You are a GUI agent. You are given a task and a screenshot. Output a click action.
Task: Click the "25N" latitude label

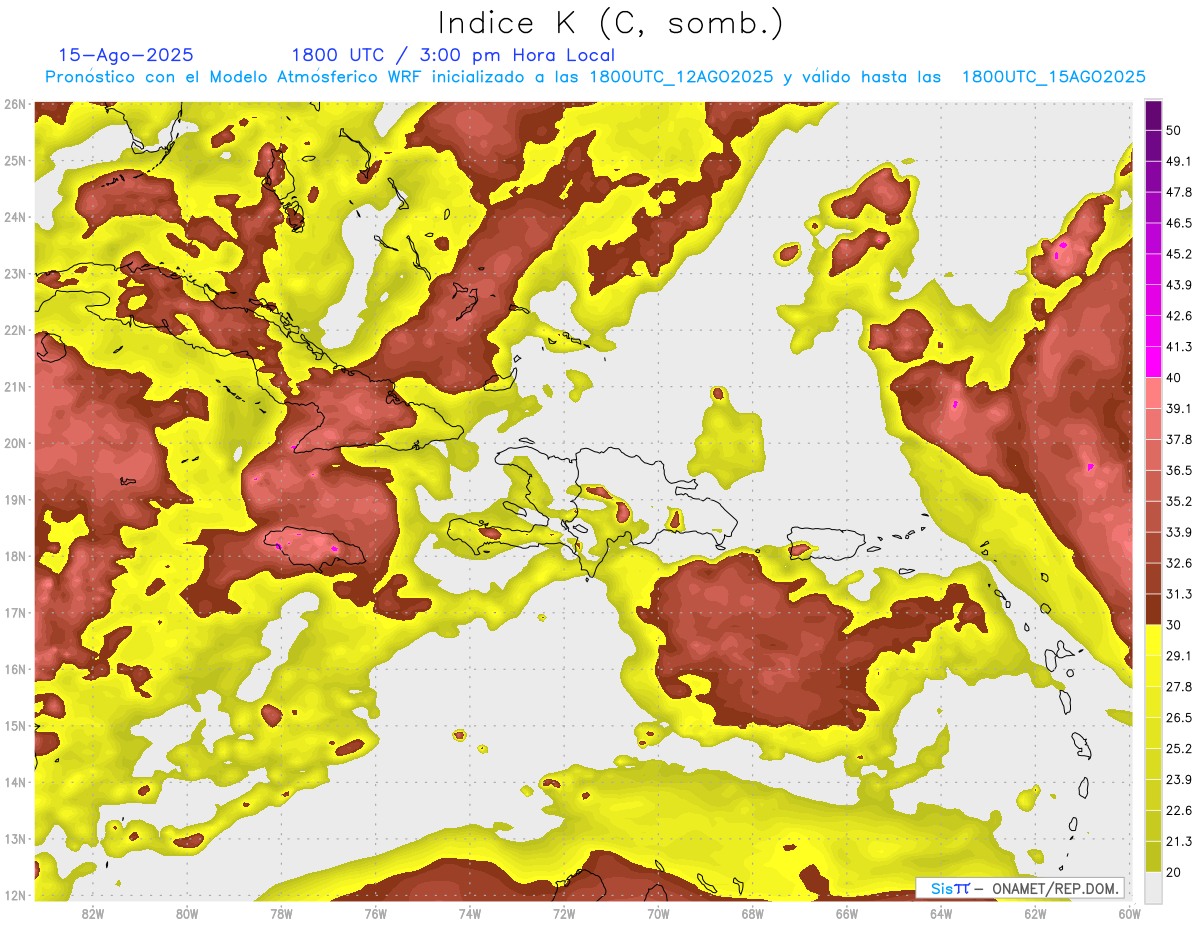point(15,160)
